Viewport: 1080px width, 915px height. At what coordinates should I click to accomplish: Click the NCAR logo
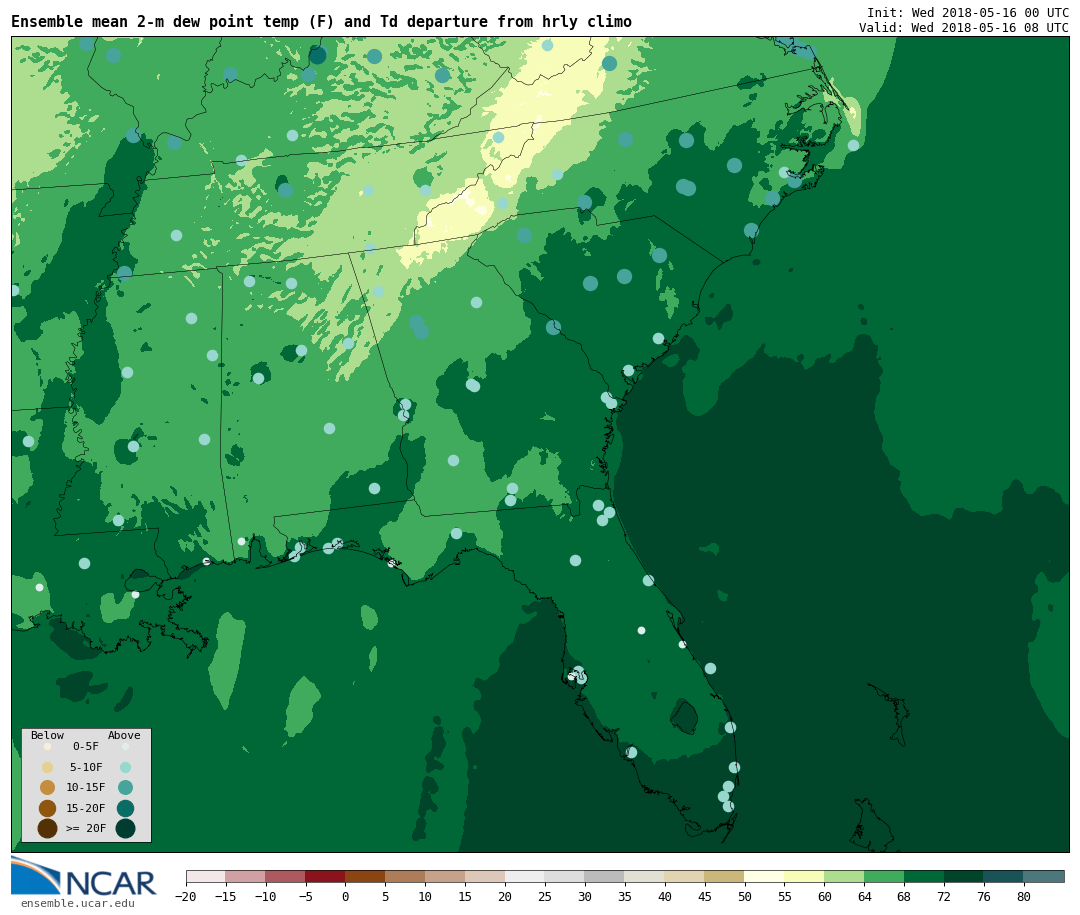(x=84, y=877)
